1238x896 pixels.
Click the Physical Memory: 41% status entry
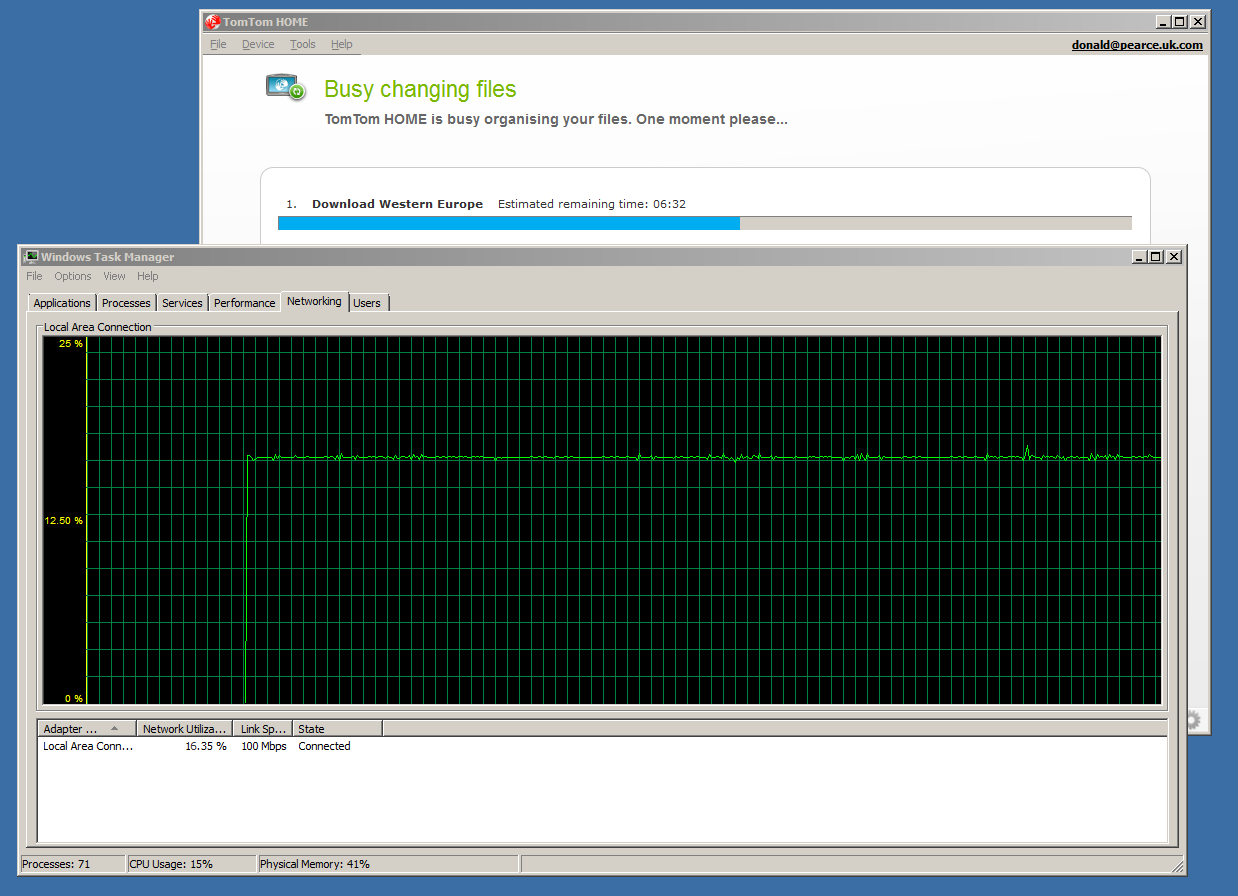pyautogui.click(x=387, y=864)
